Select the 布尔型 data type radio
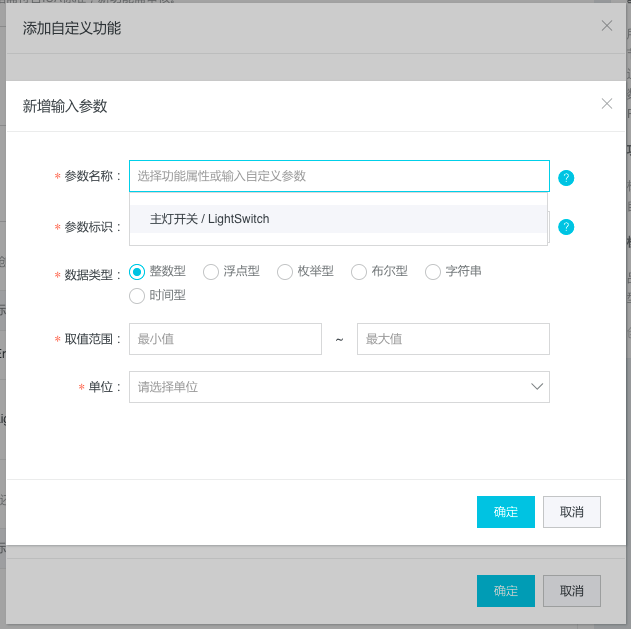The width and height of the screenshot is (631, 629). click(359, 271)
